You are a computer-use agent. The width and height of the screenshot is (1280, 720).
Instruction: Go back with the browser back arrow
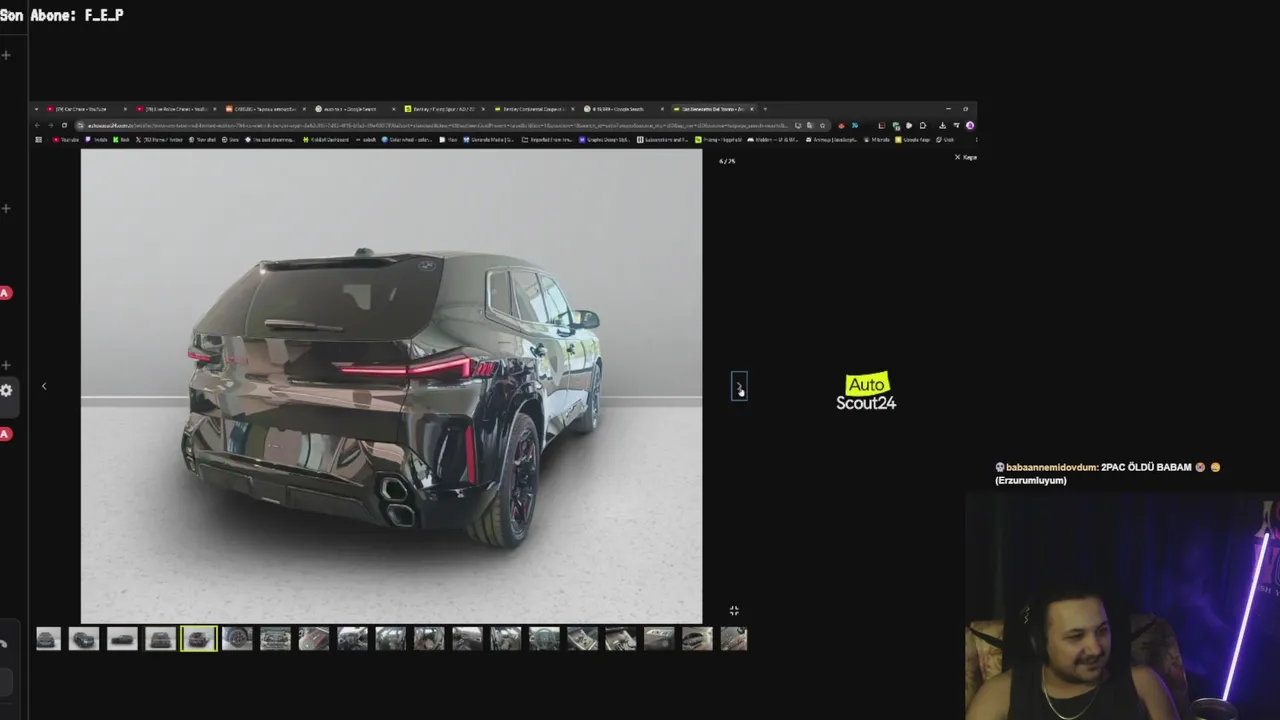pyautogui.click(x=37, y=125)
